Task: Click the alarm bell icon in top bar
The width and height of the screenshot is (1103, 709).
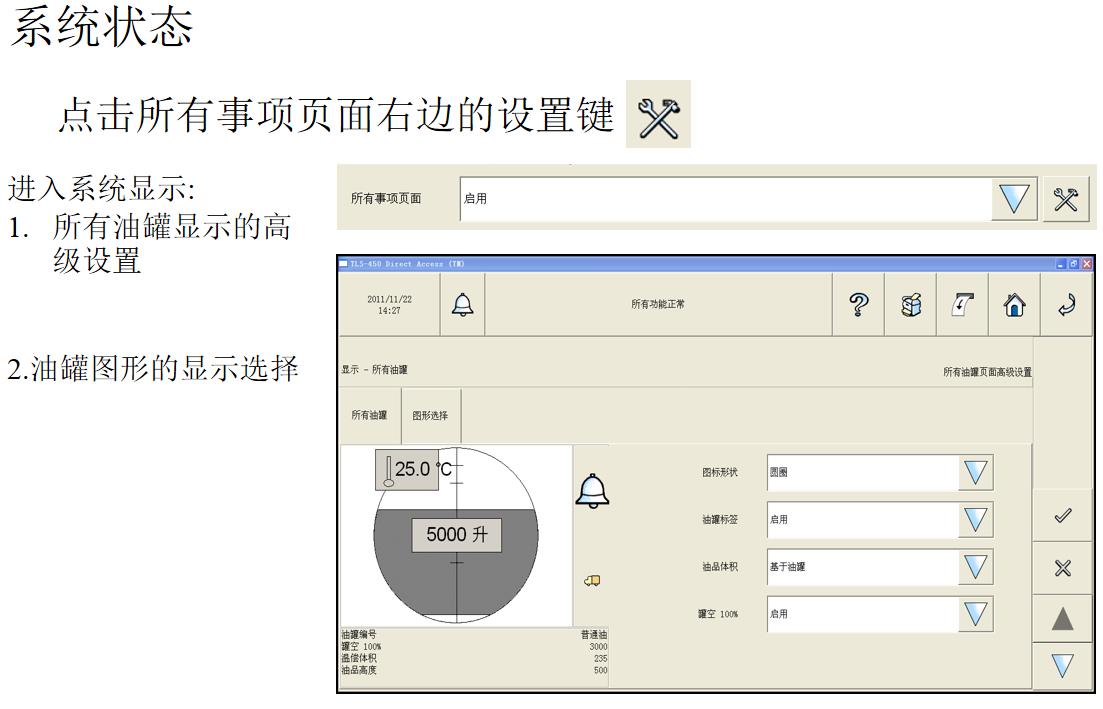Action: (462, 305)
